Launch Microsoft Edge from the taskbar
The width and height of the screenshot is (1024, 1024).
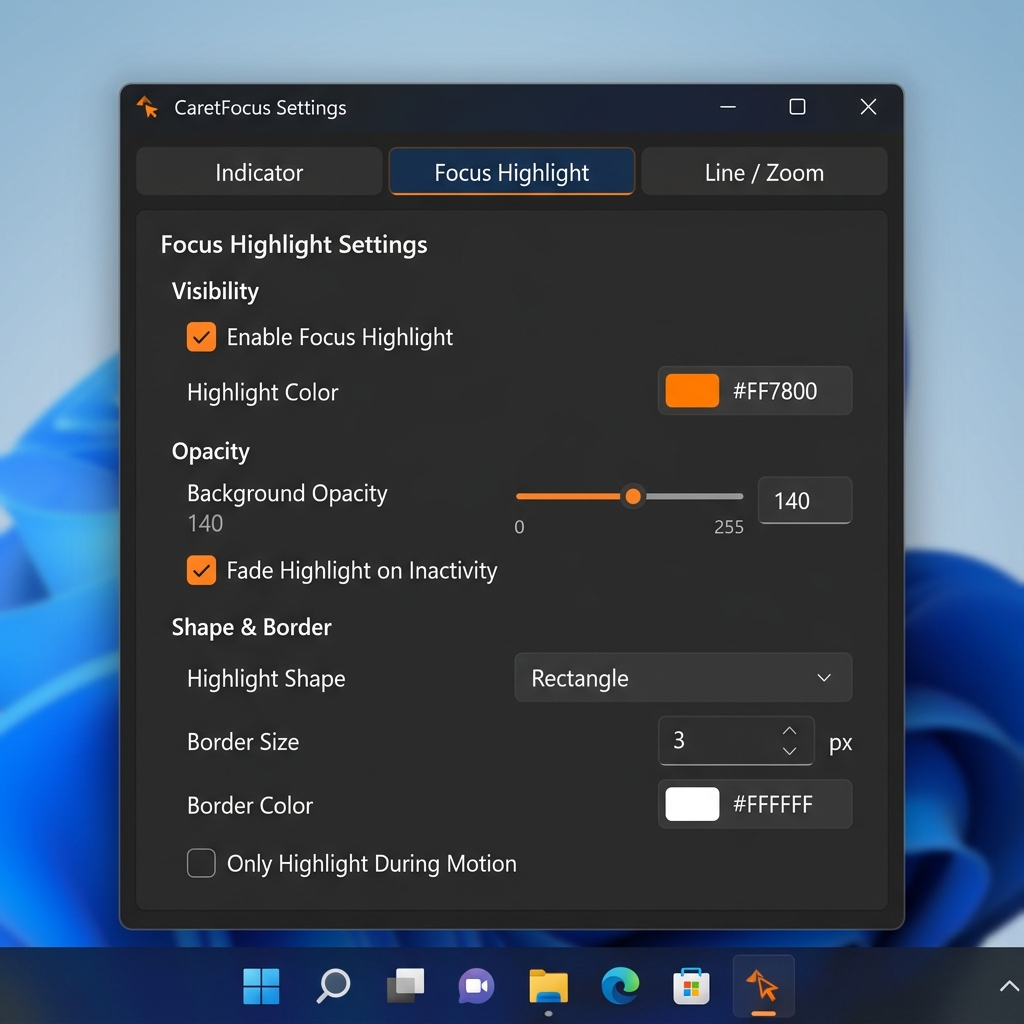click(620, 985)
